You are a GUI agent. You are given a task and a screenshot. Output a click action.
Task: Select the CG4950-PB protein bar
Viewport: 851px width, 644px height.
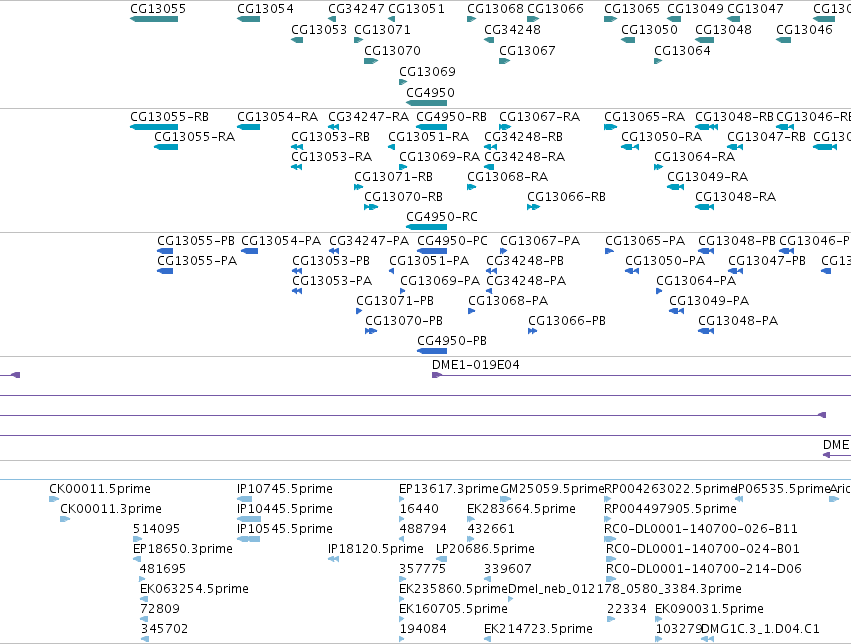432,351
